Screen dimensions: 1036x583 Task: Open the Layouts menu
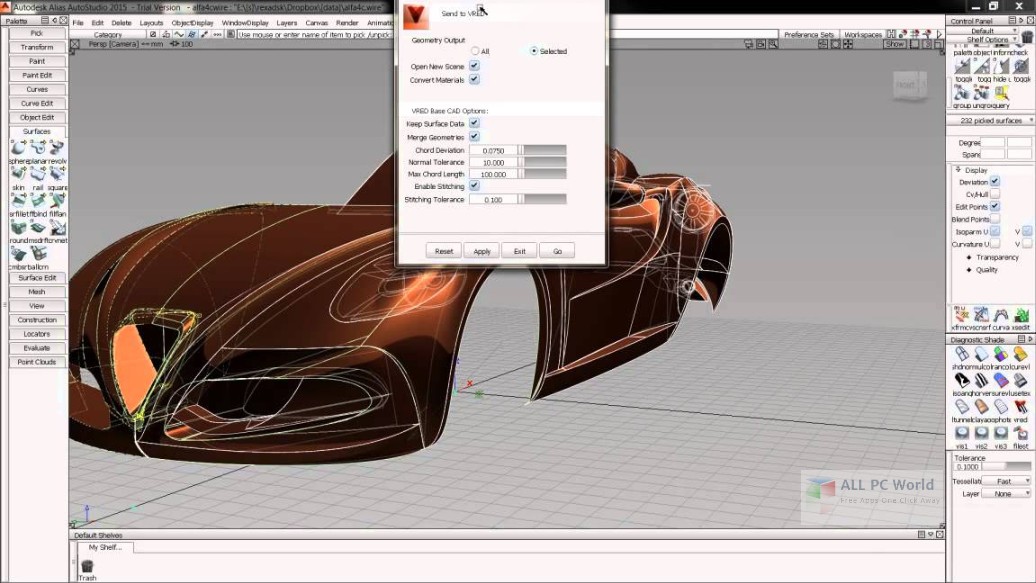151,22
